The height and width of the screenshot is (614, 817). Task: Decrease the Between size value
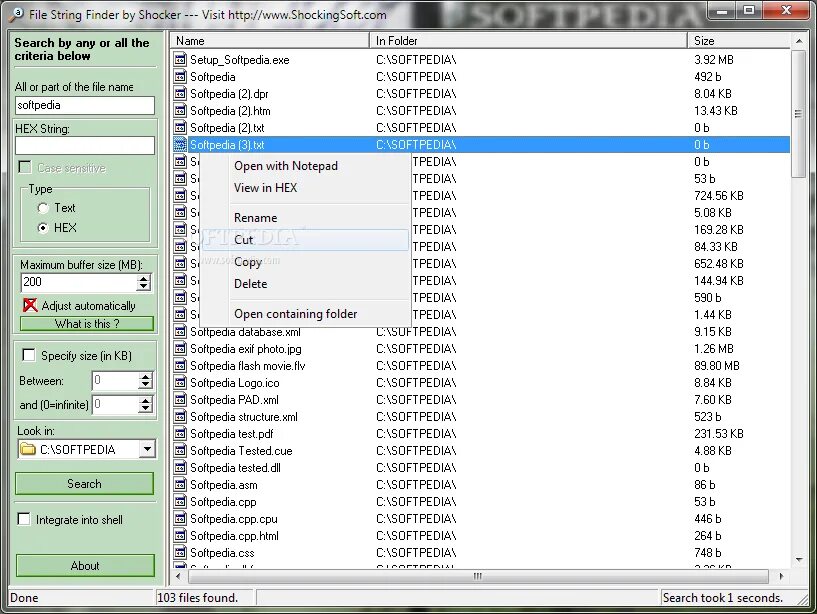146,385
